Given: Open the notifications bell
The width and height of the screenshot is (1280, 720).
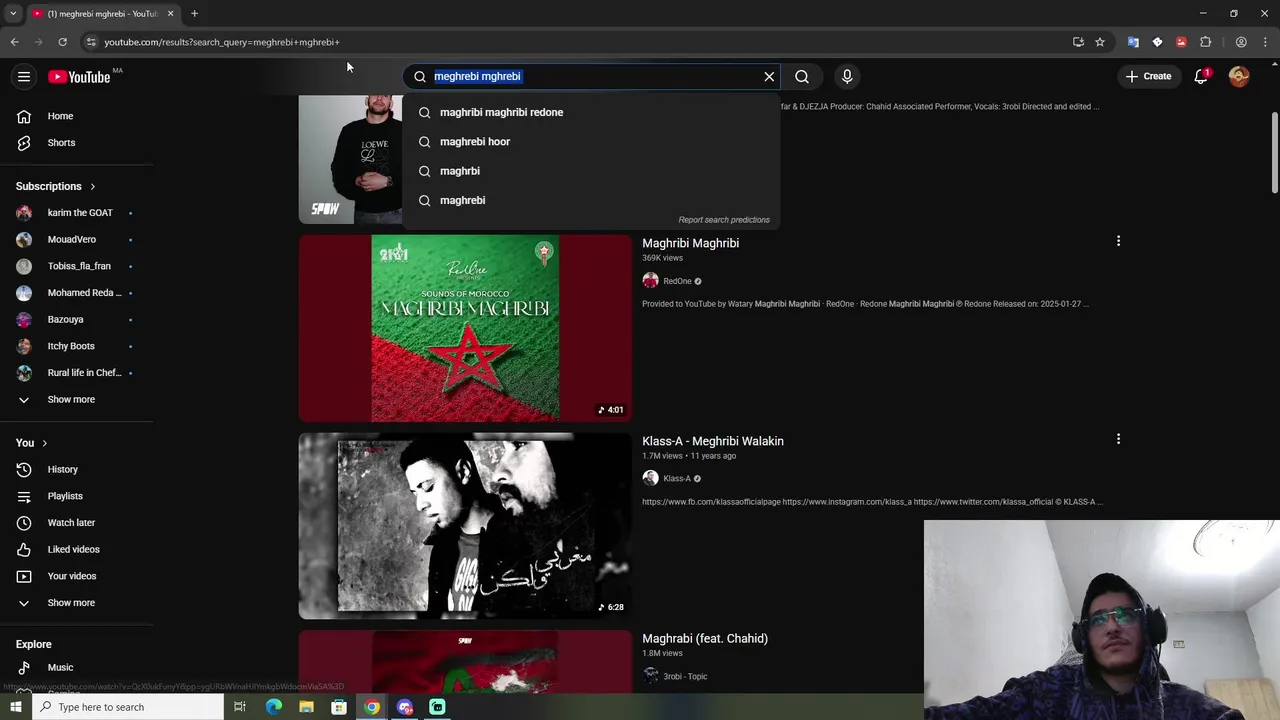Looking at the screenshot, I should click(1201, 77).
